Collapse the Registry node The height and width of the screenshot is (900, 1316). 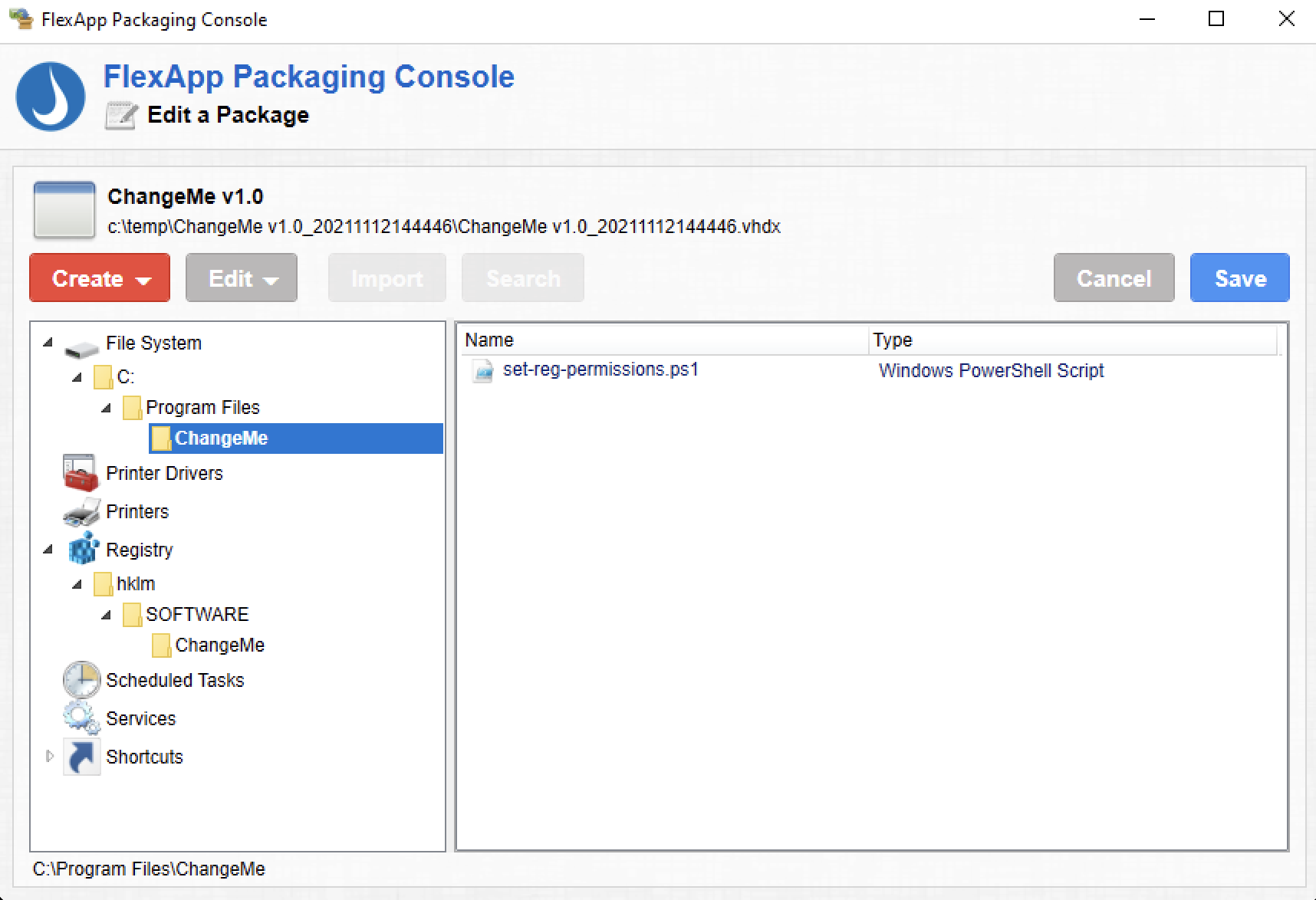48,549
